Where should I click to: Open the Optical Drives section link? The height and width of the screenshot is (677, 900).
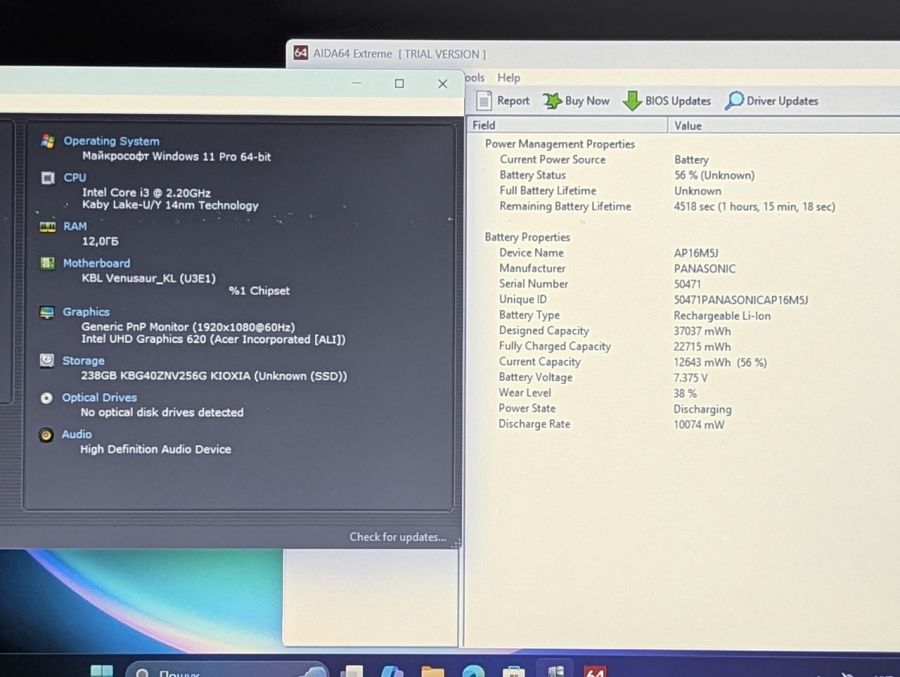pyautogui.click(x=99, y=397)
